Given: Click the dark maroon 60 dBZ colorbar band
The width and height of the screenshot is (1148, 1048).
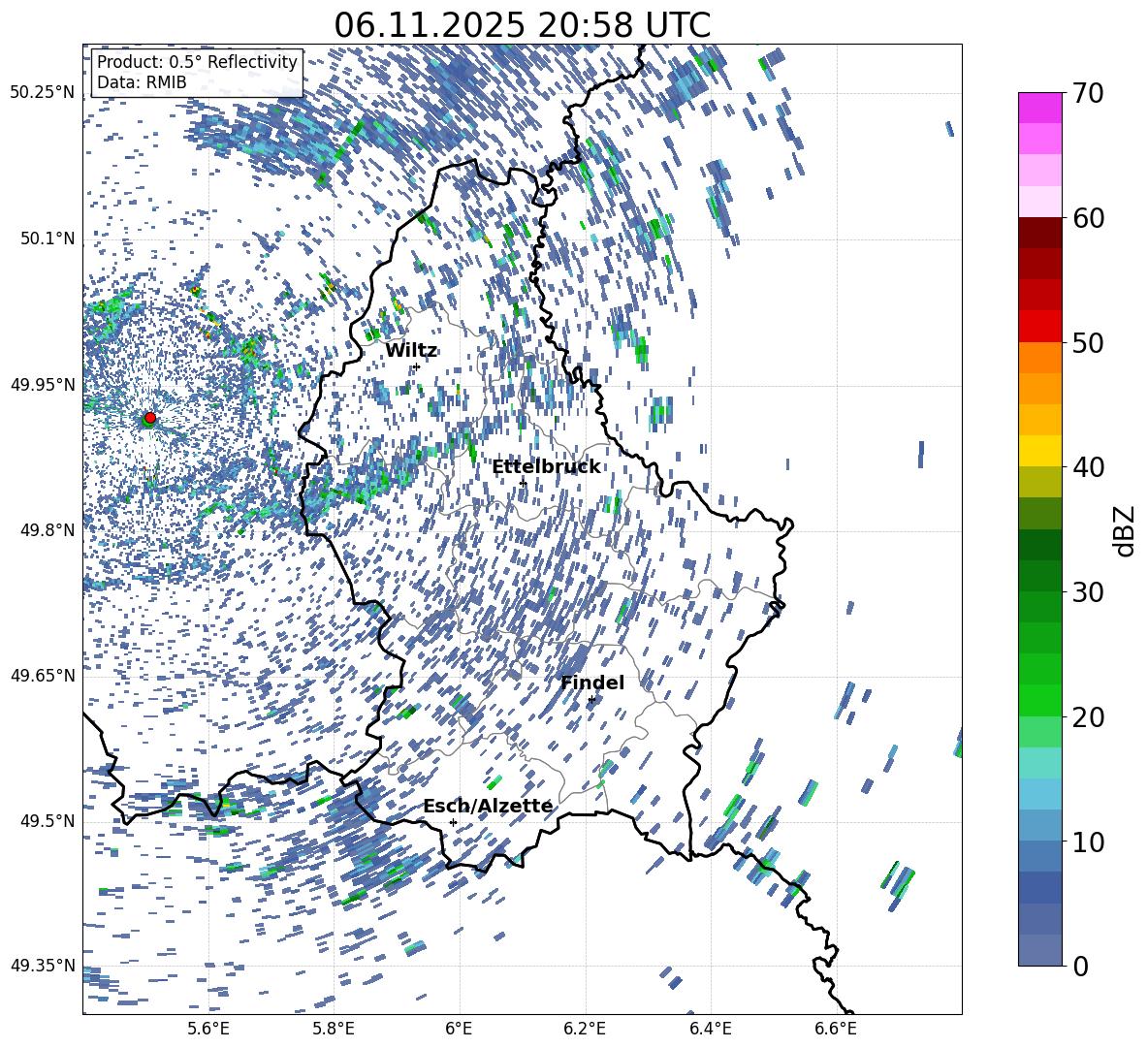Looking at the screenshot, I should [x=1039, y=233].
